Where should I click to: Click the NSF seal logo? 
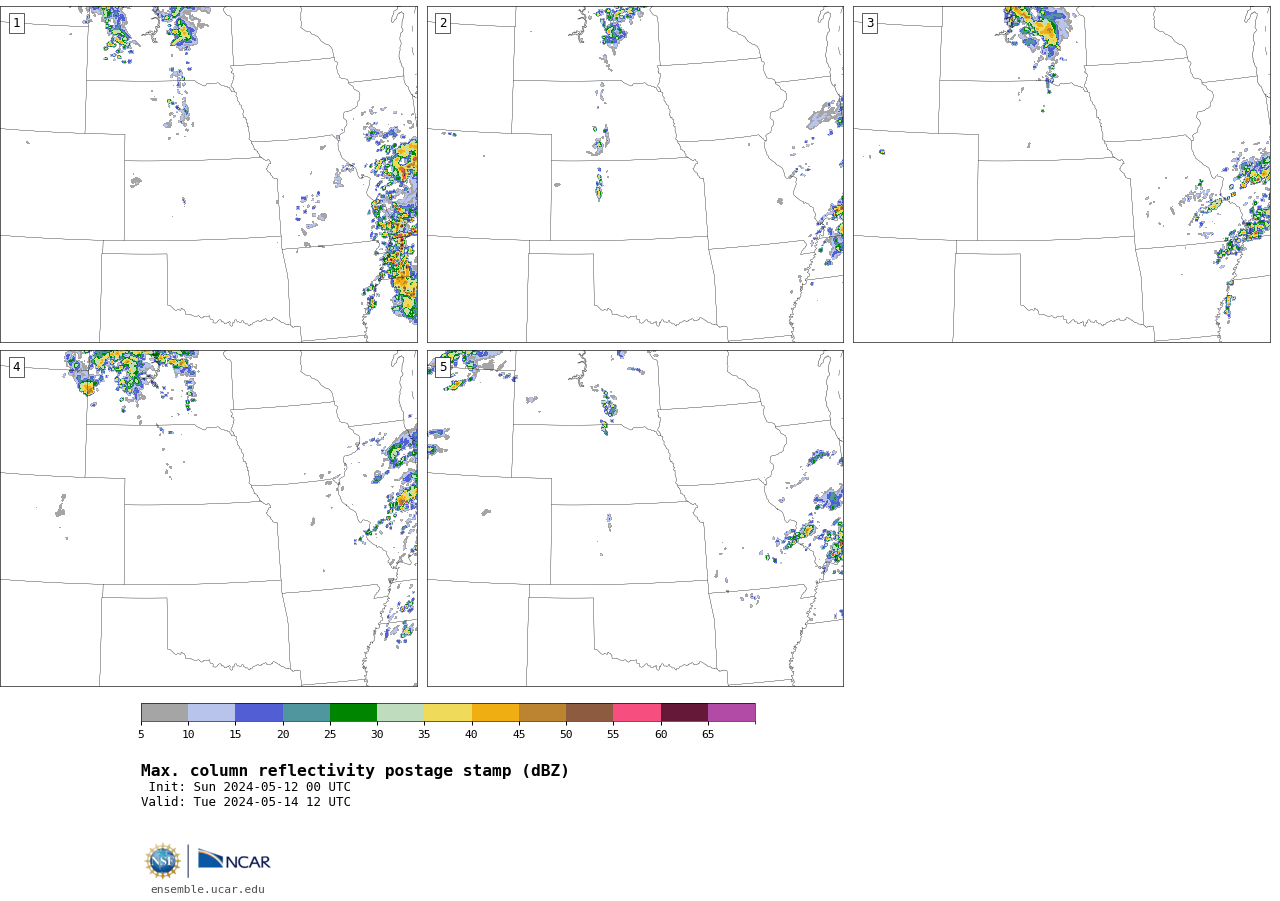pyautogui.click(x=163, y=861)
